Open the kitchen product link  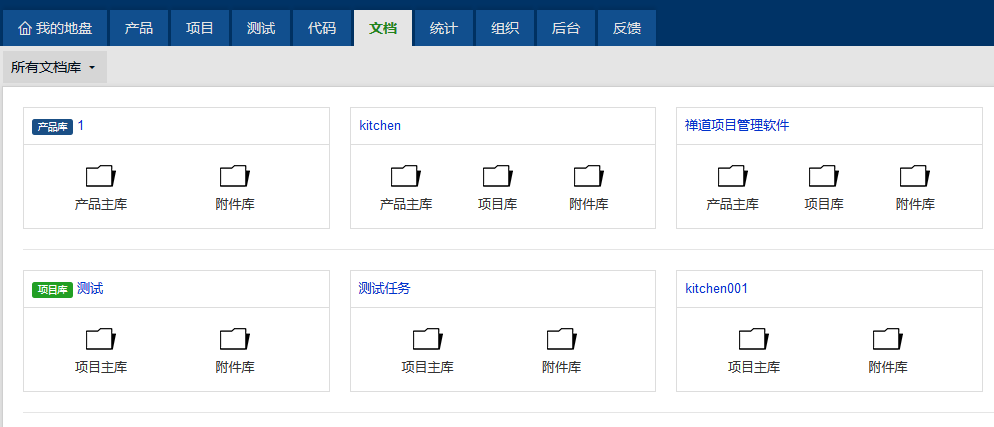coord(380,125)
